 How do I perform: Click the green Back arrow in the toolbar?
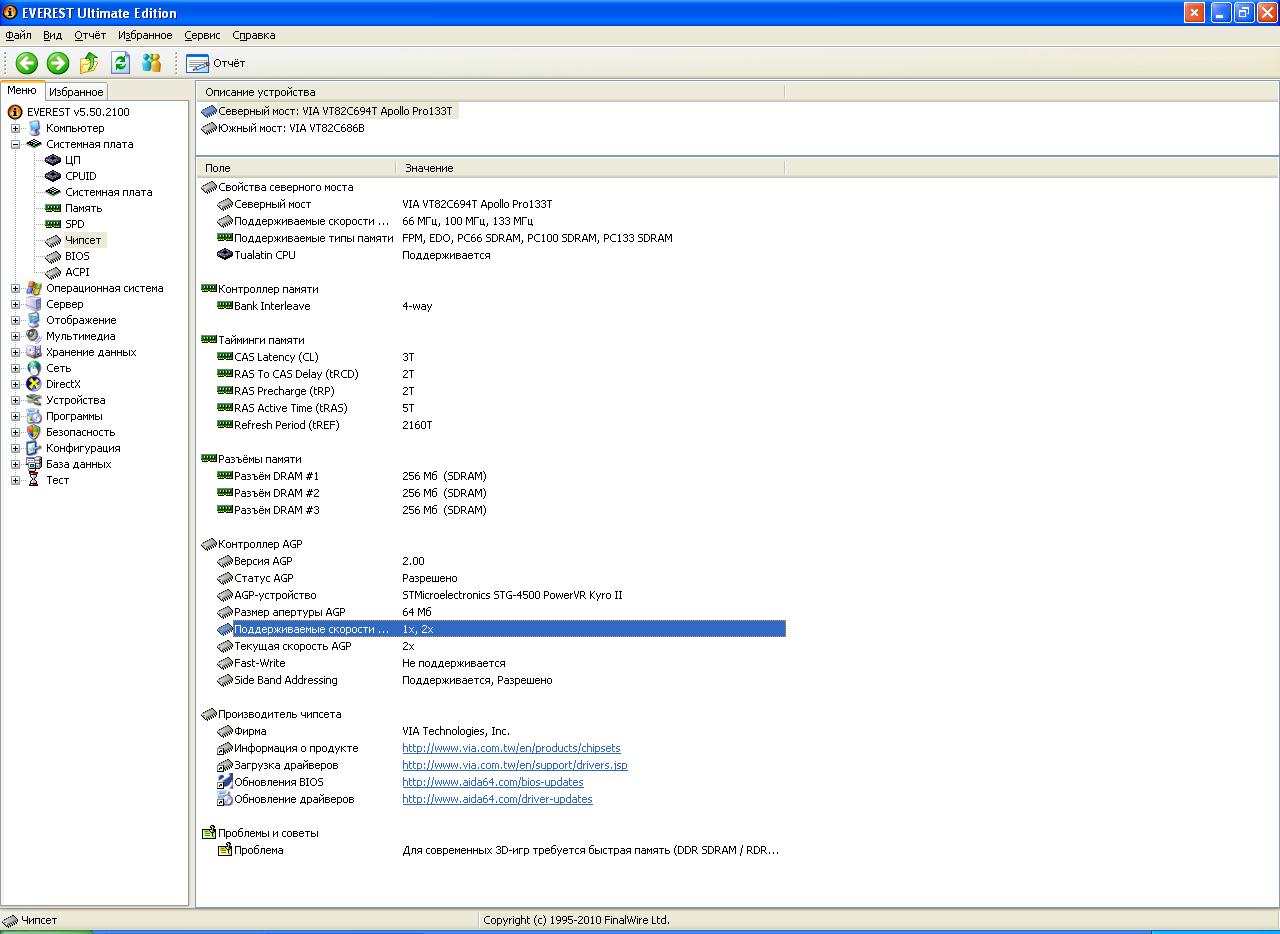pyautogui.click(x=27, y=63)
